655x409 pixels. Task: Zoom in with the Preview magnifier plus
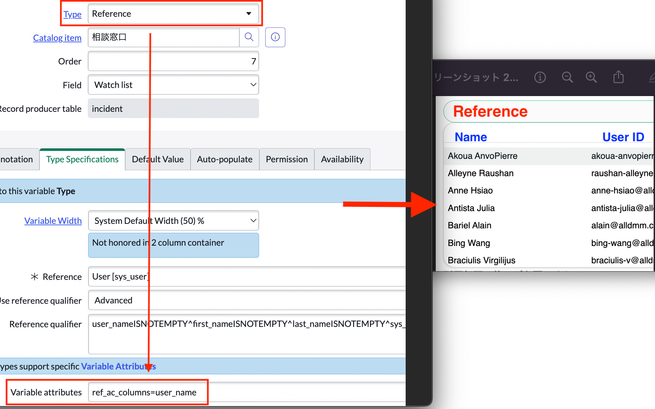591,77
